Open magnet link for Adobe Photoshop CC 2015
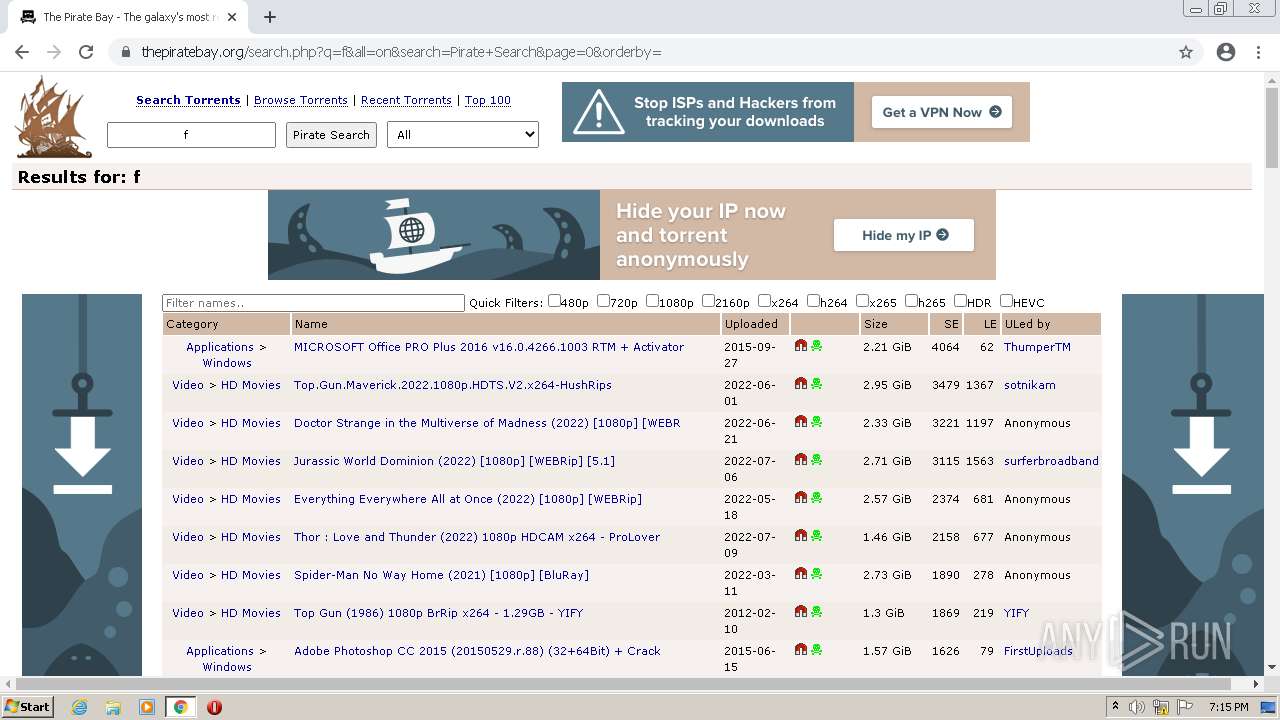The image size is (1280, 720). tap(801, 650)
